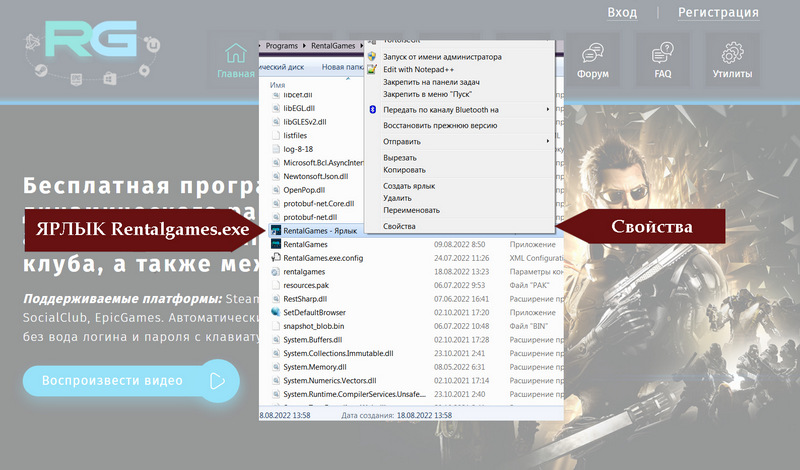Expand the breadcrumb arrow after RentalGames
Viewport: 800px width, 470px height.
coord(361,46)
